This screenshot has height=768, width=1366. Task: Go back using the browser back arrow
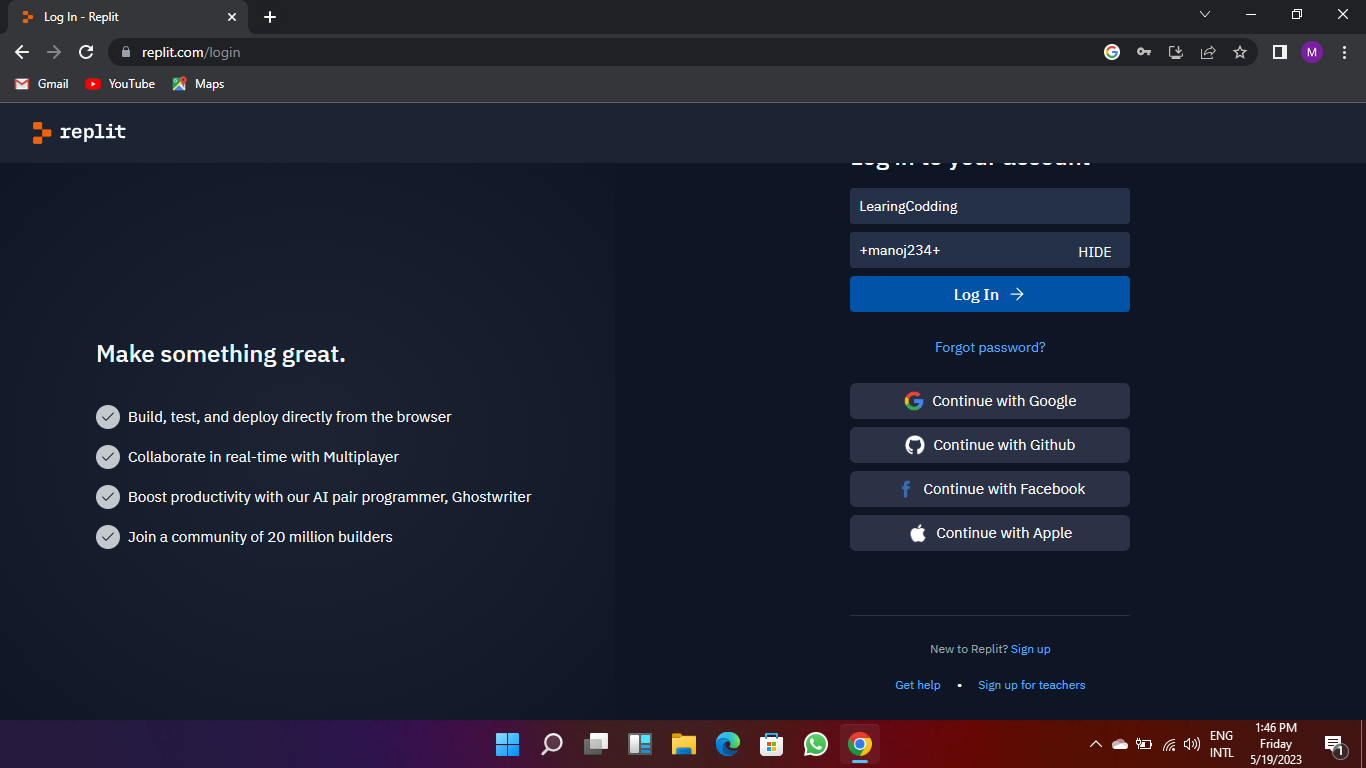tap(22, 52)
